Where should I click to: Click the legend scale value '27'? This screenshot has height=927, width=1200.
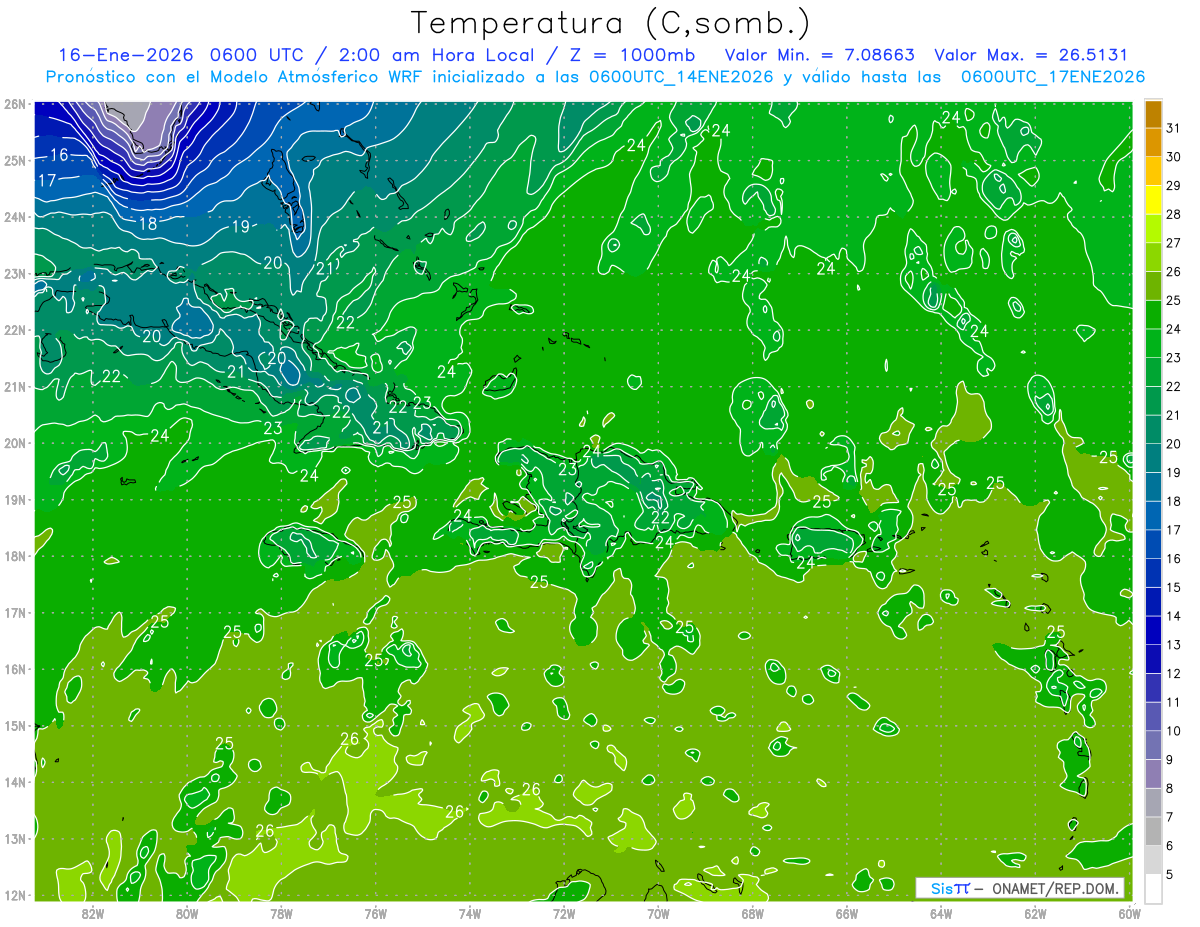point(1173,244)
